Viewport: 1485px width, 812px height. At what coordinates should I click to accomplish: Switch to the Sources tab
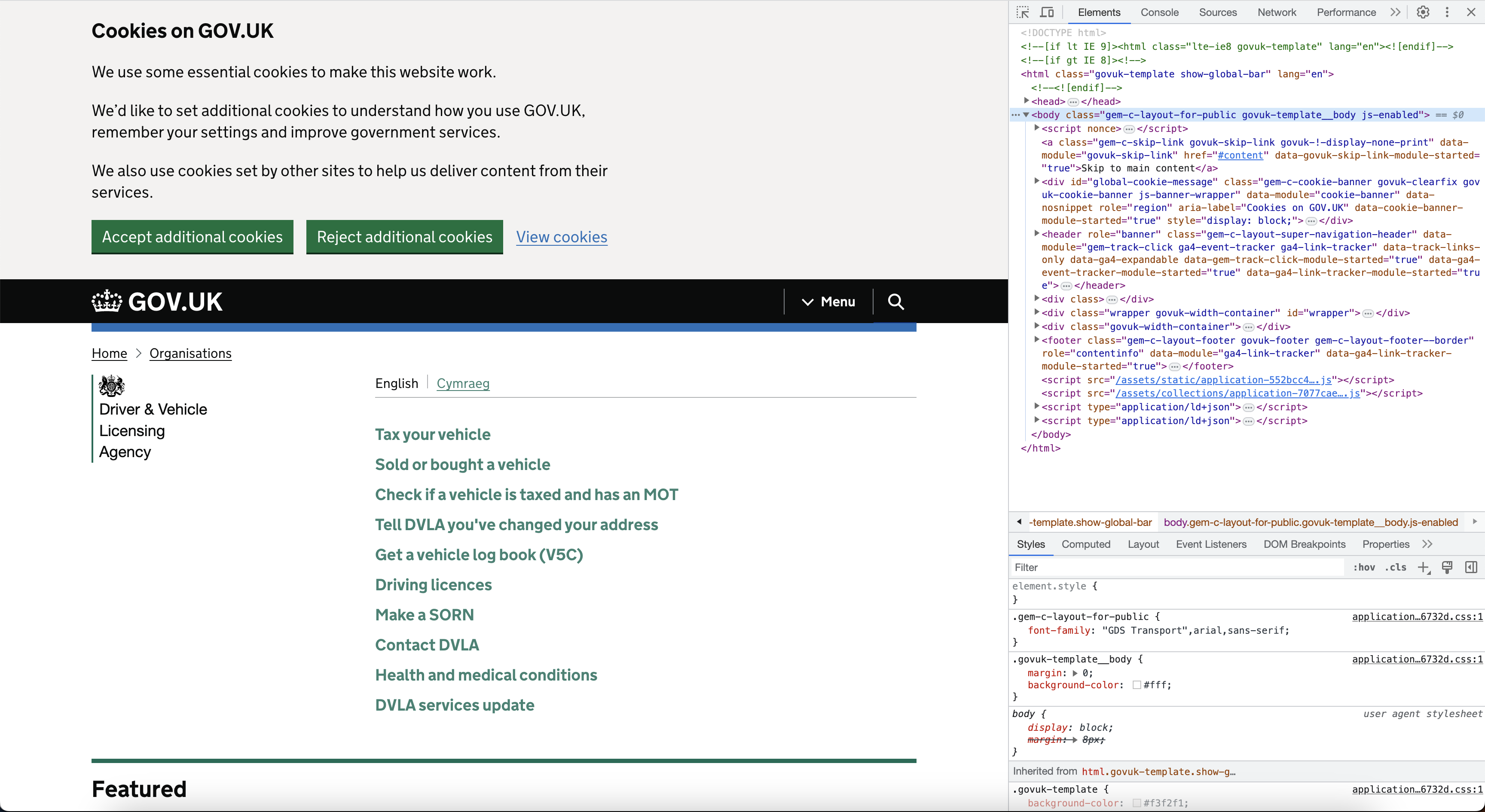tap(1217, 12)
